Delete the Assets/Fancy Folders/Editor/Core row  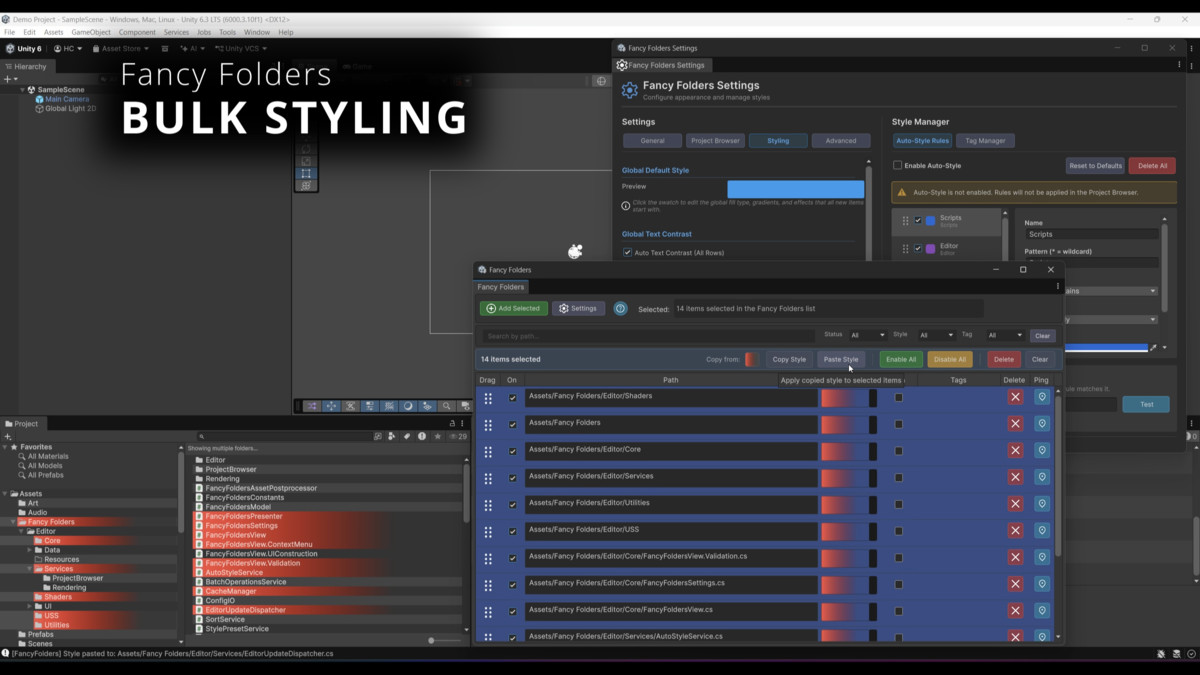tap(1015, 451)
